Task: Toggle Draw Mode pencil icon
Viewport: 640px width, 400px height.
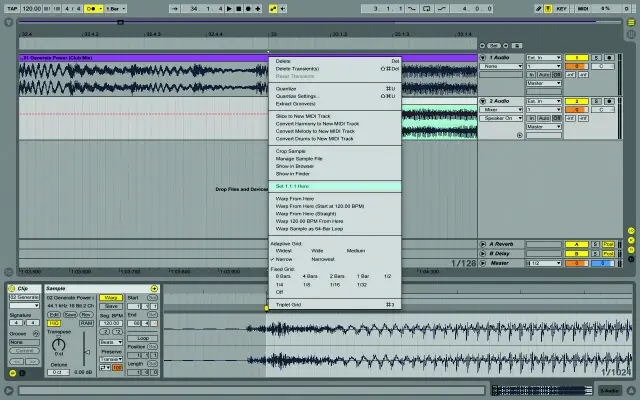Action: 539,9
